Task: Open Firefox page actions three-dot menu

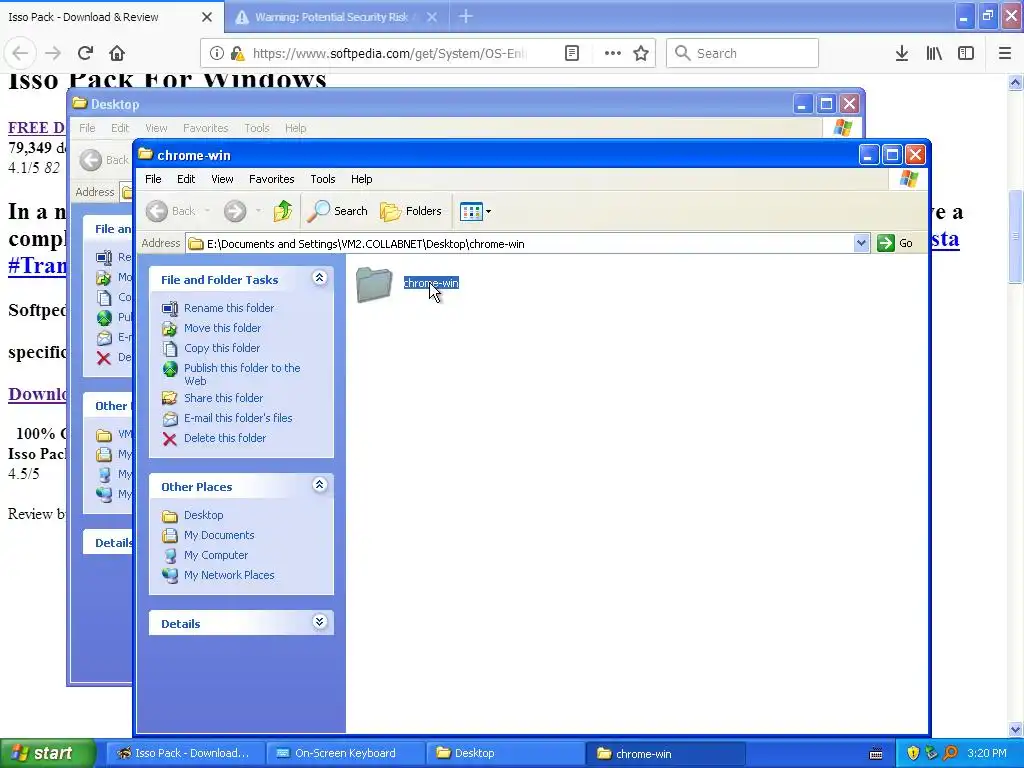Action: (x=613, y=53)
